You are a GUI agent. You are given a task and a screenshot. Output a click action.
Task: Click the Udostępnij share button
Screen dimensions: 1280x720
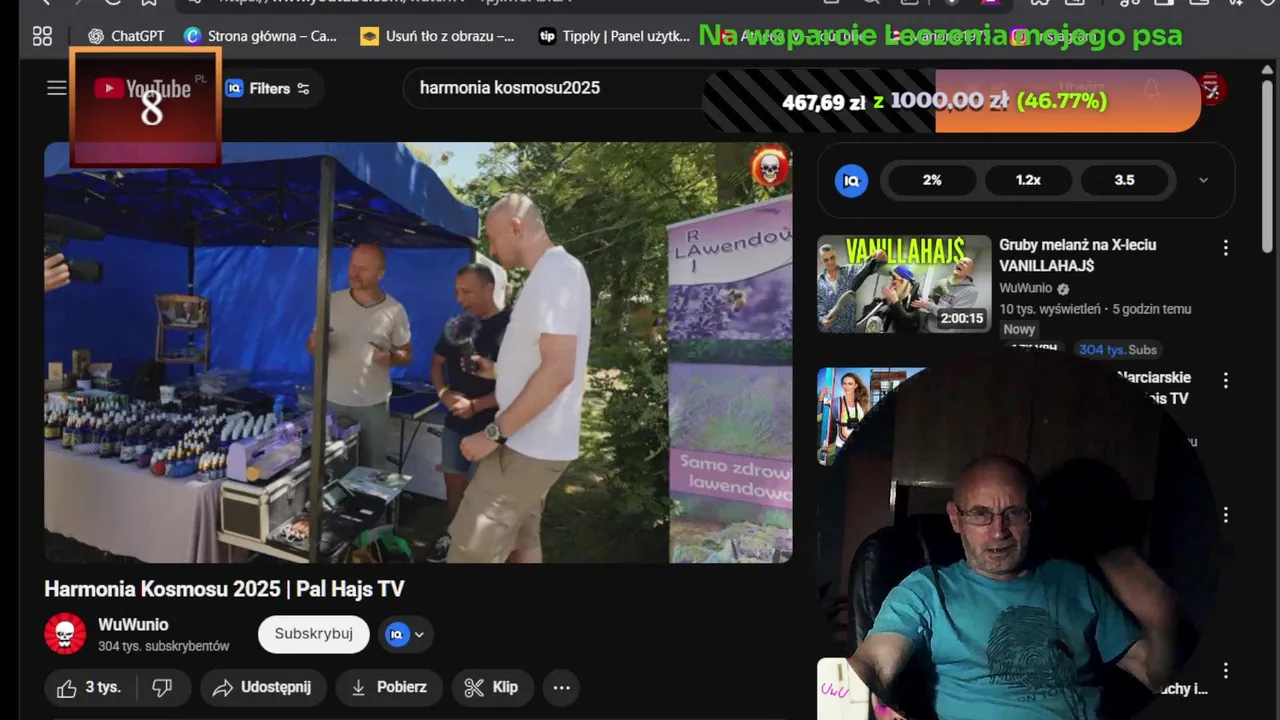click(x=262, y=687)
